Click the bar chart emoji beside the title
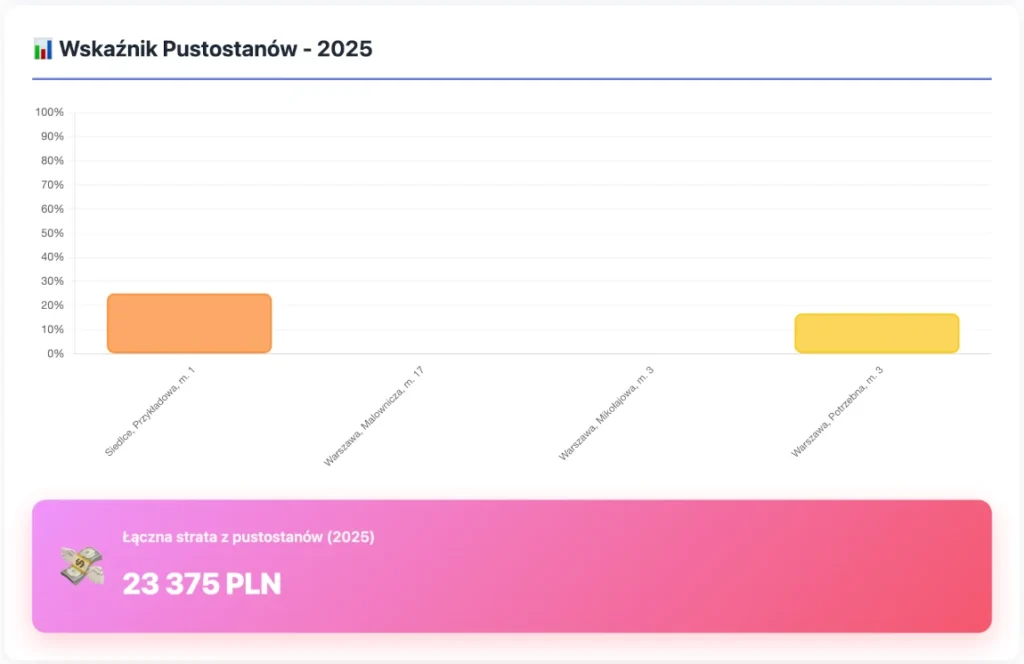 point(43,48)
